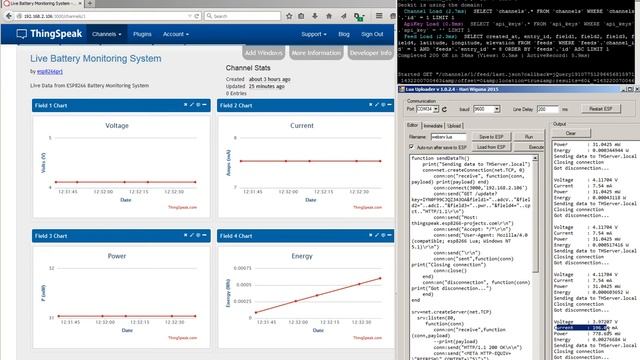Edit Field 1 Chart with pencil icon
640x360 pixels.
click(x=192, y=105)
